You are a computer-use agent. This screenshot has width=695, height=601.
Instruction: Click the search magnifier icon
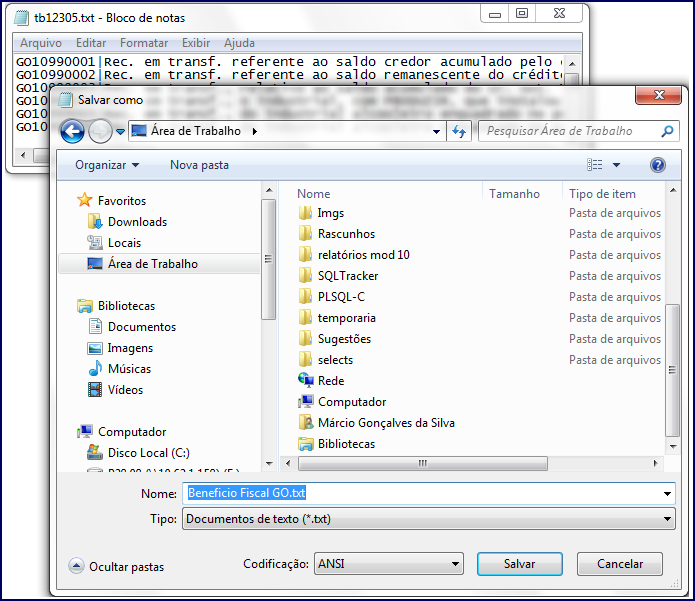(x=667, y=131)
